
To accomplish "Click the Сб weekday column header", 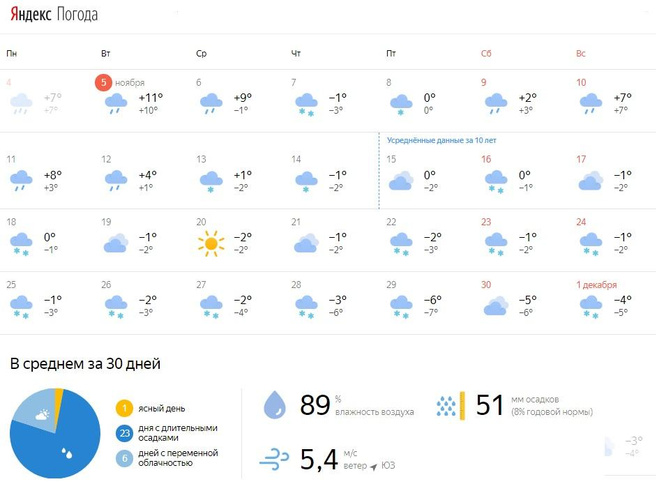I will pos(486,52).
